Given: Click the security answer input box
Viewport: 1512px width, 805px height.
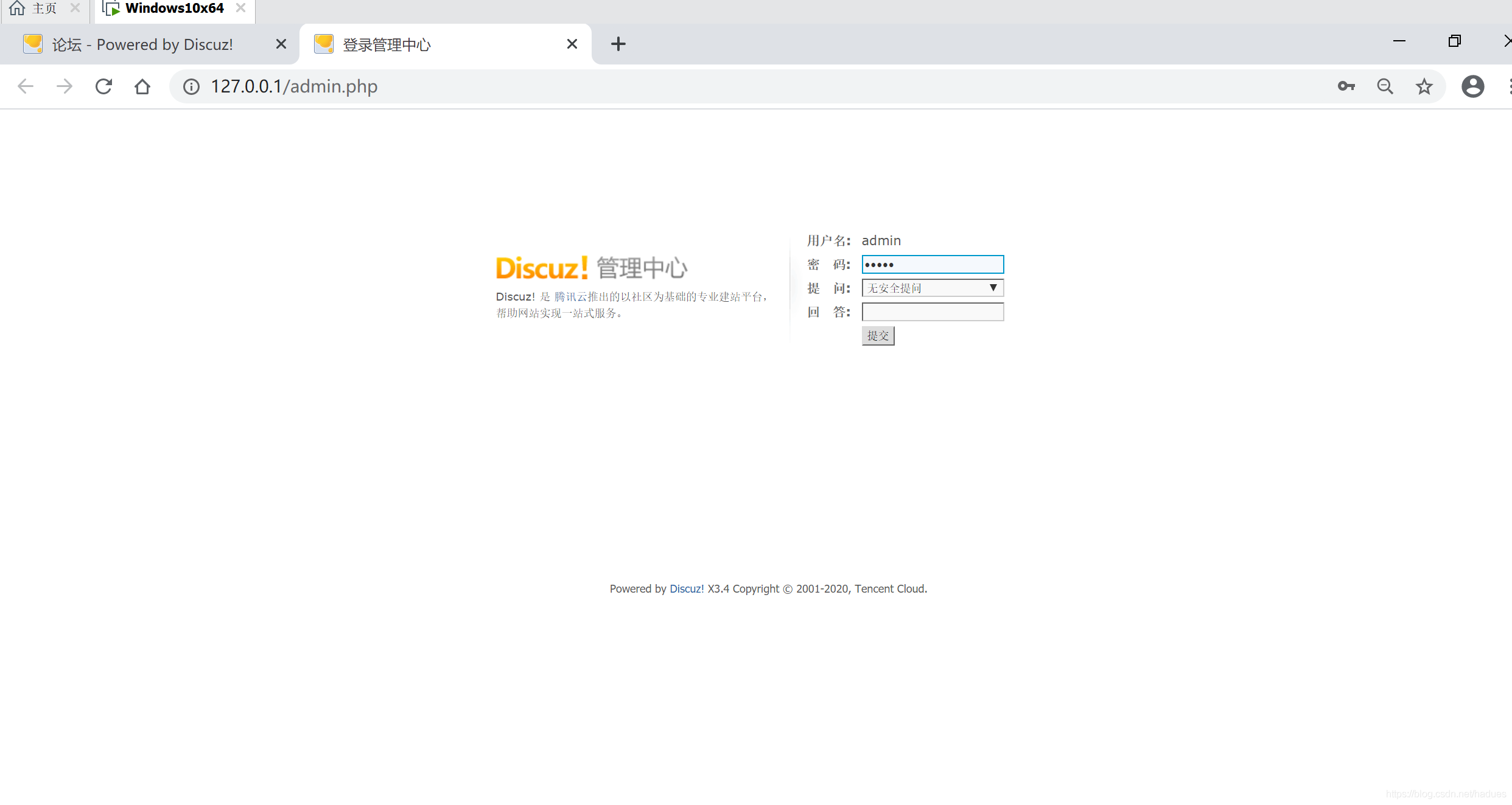Looking at the screenshot, I should click(x=933, y=312).
